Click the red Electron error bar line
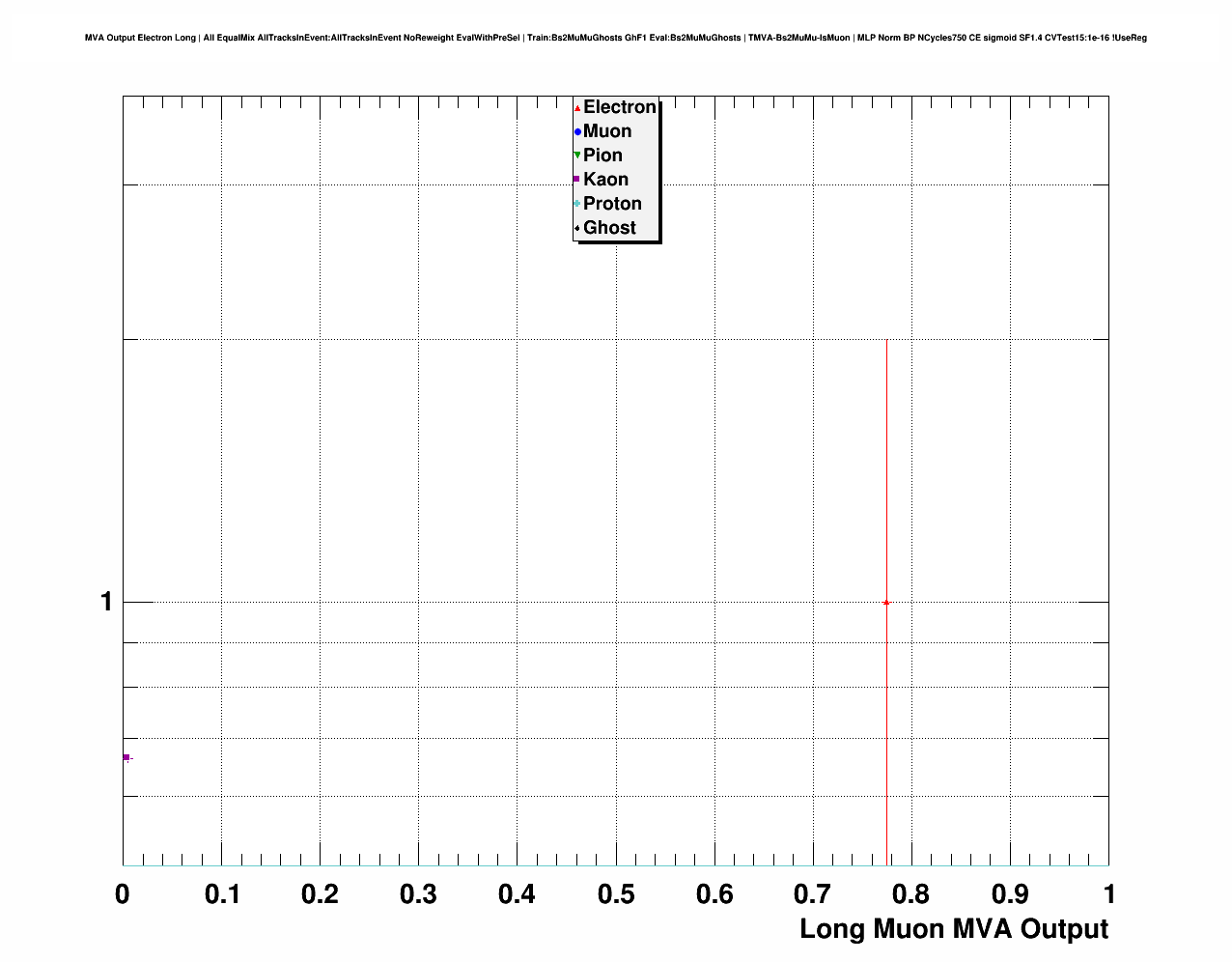This screenshot has height=962, width=1232. [886, 602]
